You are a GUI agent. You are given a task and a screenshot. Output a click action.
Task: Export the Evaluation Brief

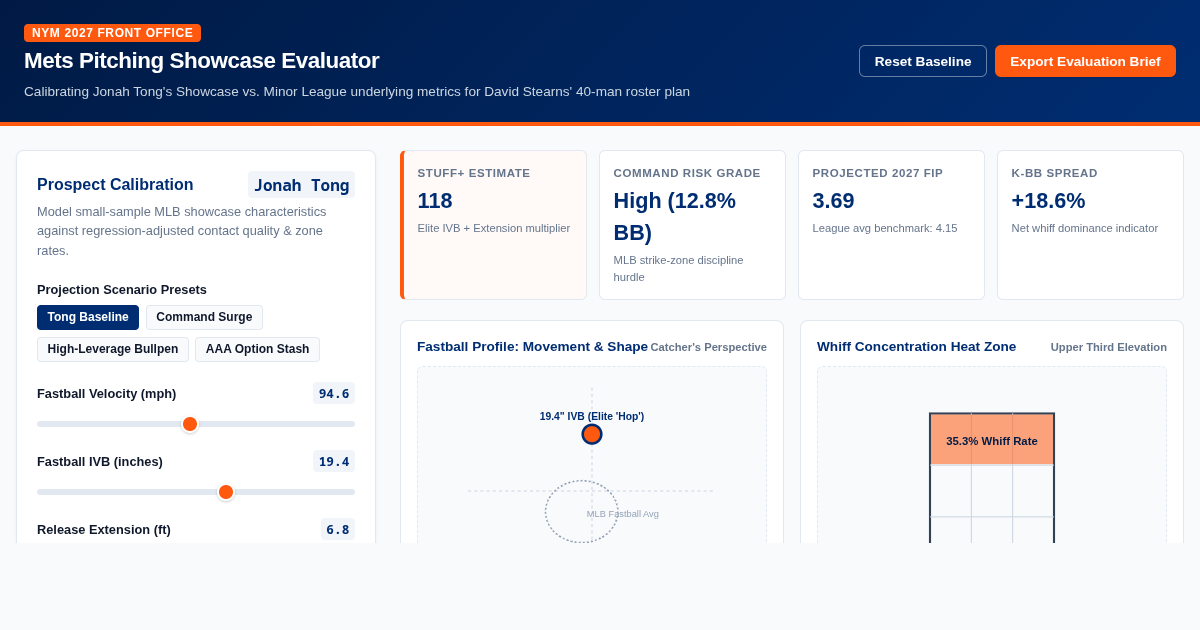pos(1085,61)
